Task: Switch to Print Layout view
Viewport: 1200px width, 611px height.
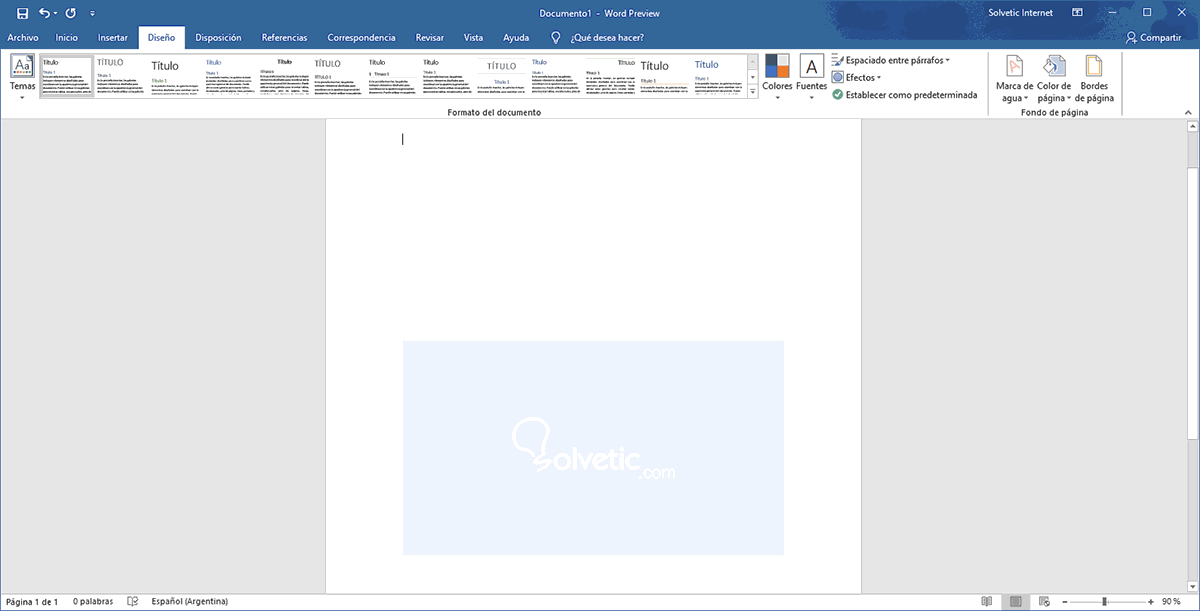Action: coord(1016,602)
